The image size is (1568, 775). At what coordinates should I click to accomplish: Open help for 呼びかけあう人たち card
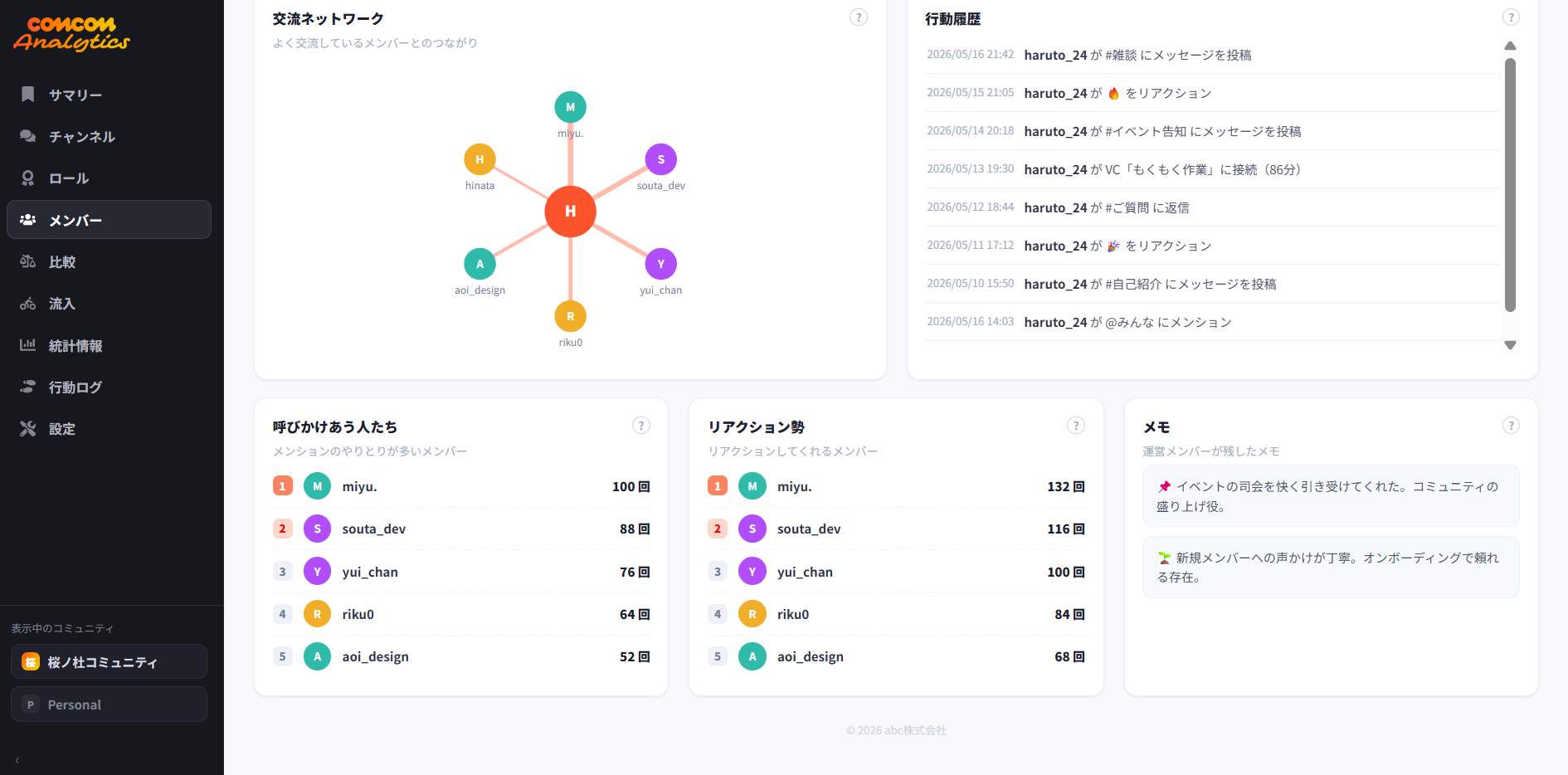point(640,426)
